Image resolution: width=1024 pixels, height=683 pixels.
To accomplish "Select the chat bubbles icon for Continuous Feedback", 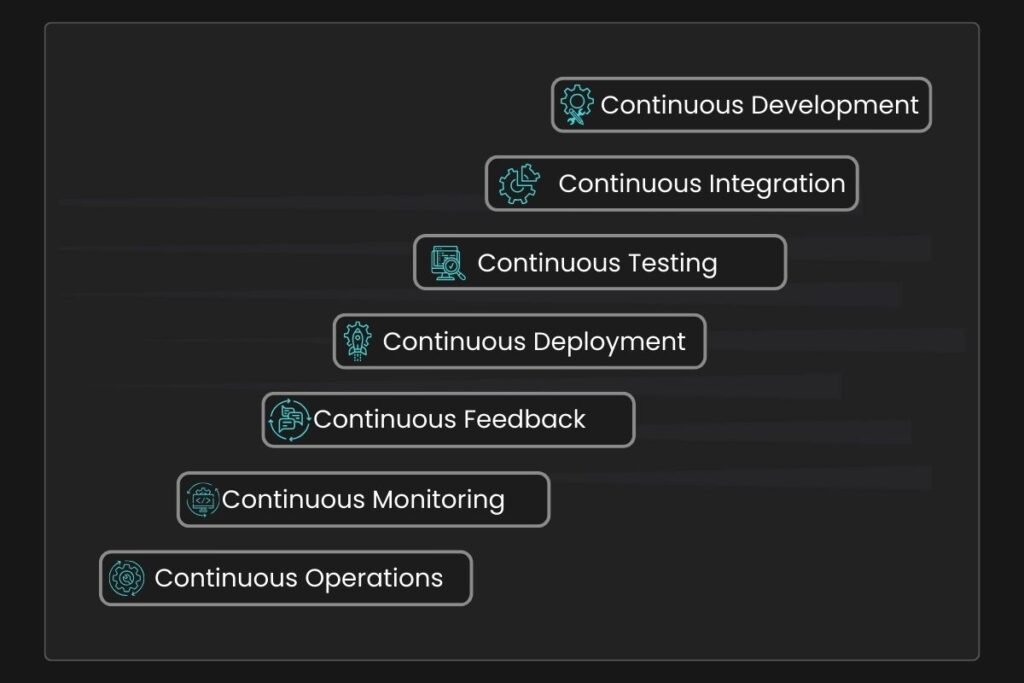I will tap(289, 420).
